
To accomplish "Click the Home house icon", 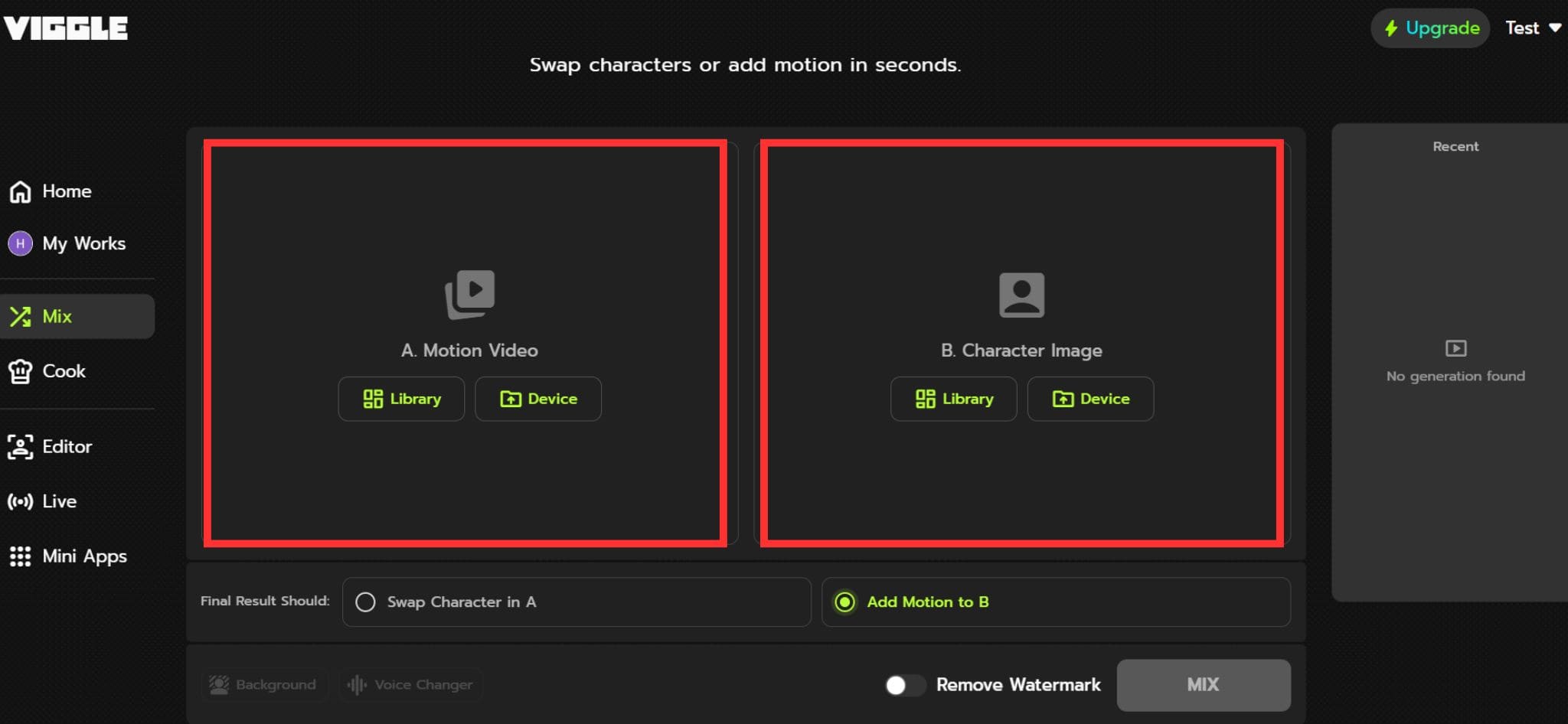I will pos(21,191).
